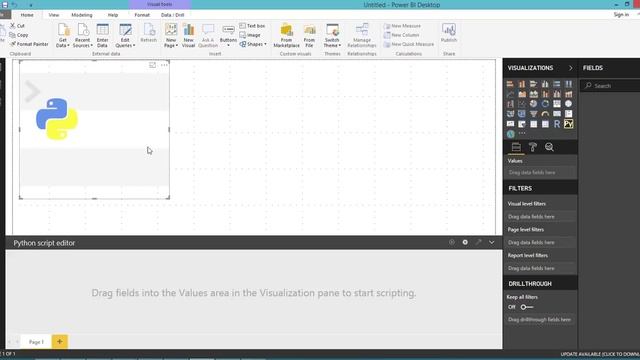Select the matrix visual
Viewport: 640px width, 360px height.
coord(545,124)
